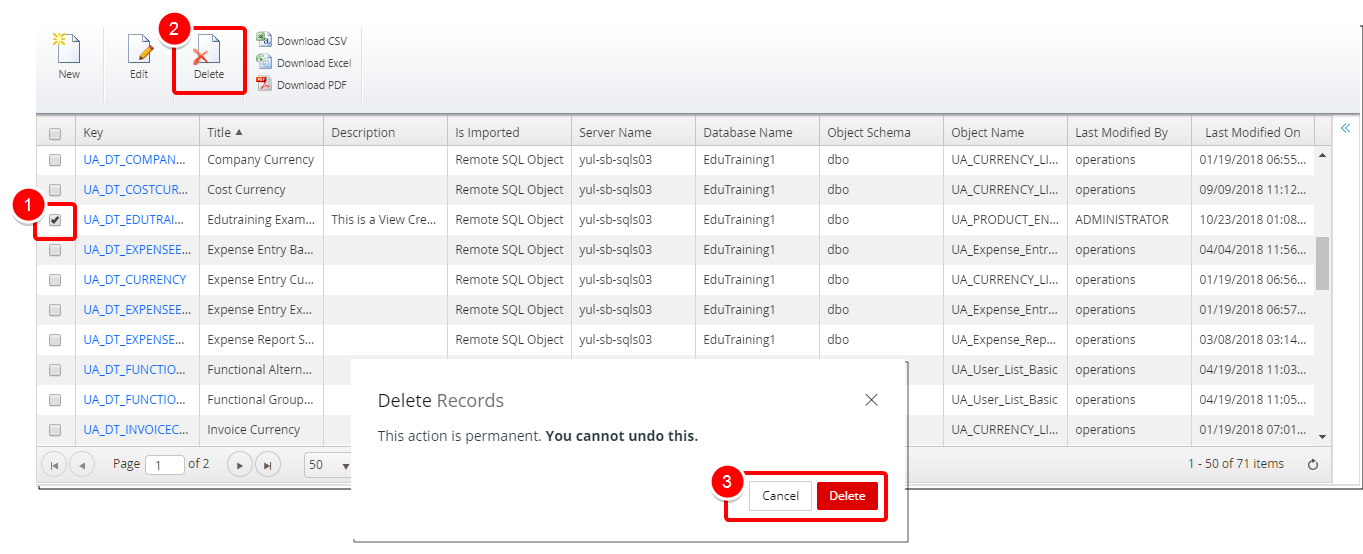
Task: Sort by the Description column header
Action: point(385,132)
